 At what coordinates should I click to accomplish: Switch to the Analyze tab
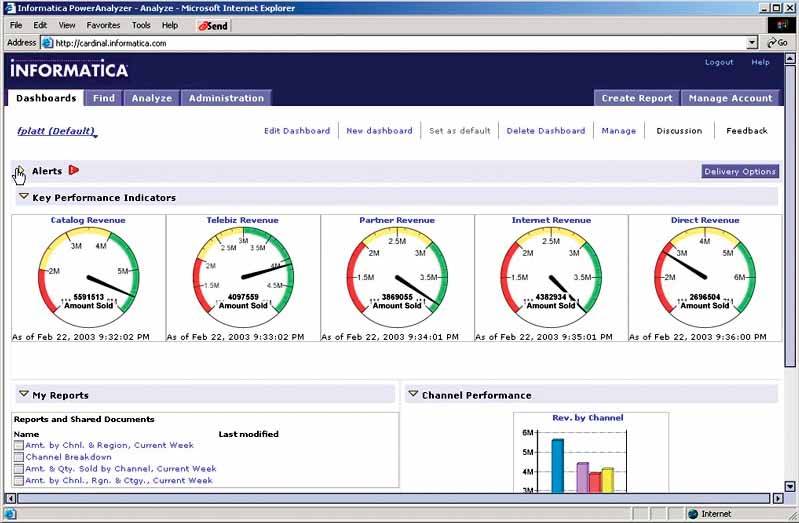(152, 98)
